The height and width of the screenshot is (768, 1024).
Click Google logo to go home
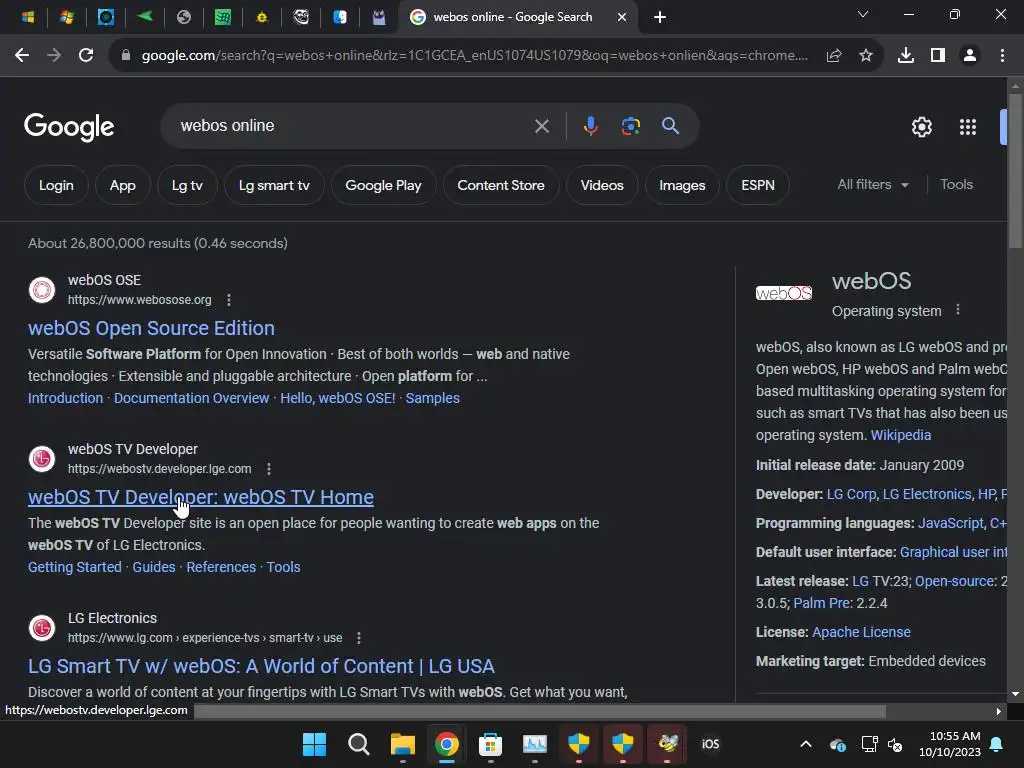click(x=69, y=127)
